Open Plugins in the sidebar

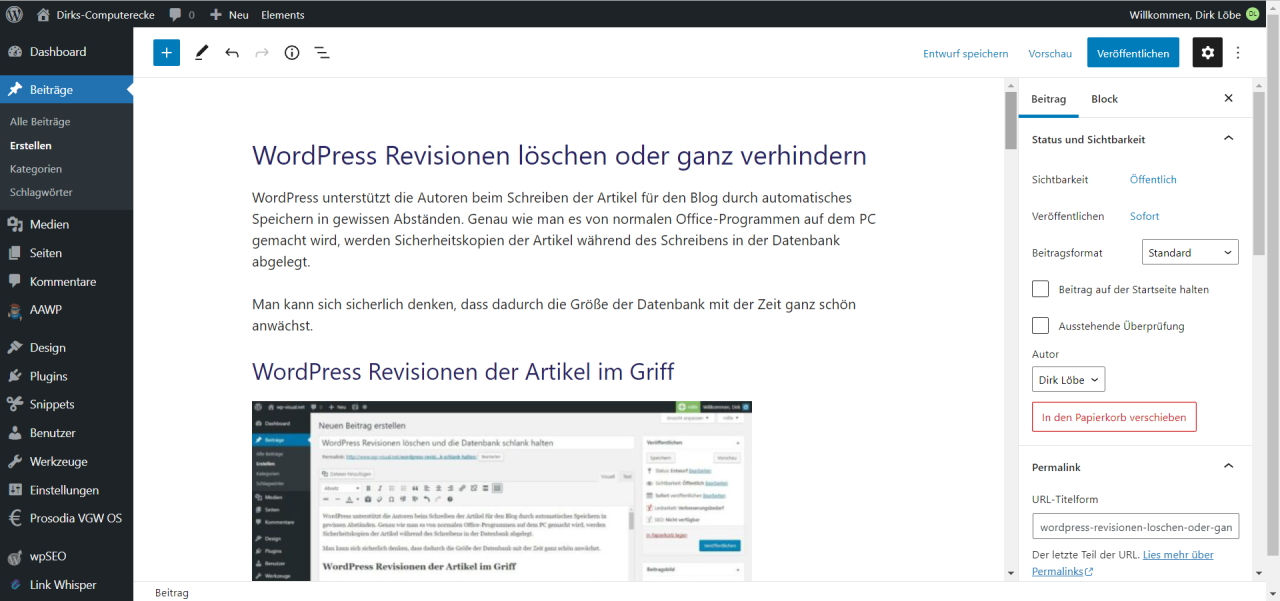point(66,377)
